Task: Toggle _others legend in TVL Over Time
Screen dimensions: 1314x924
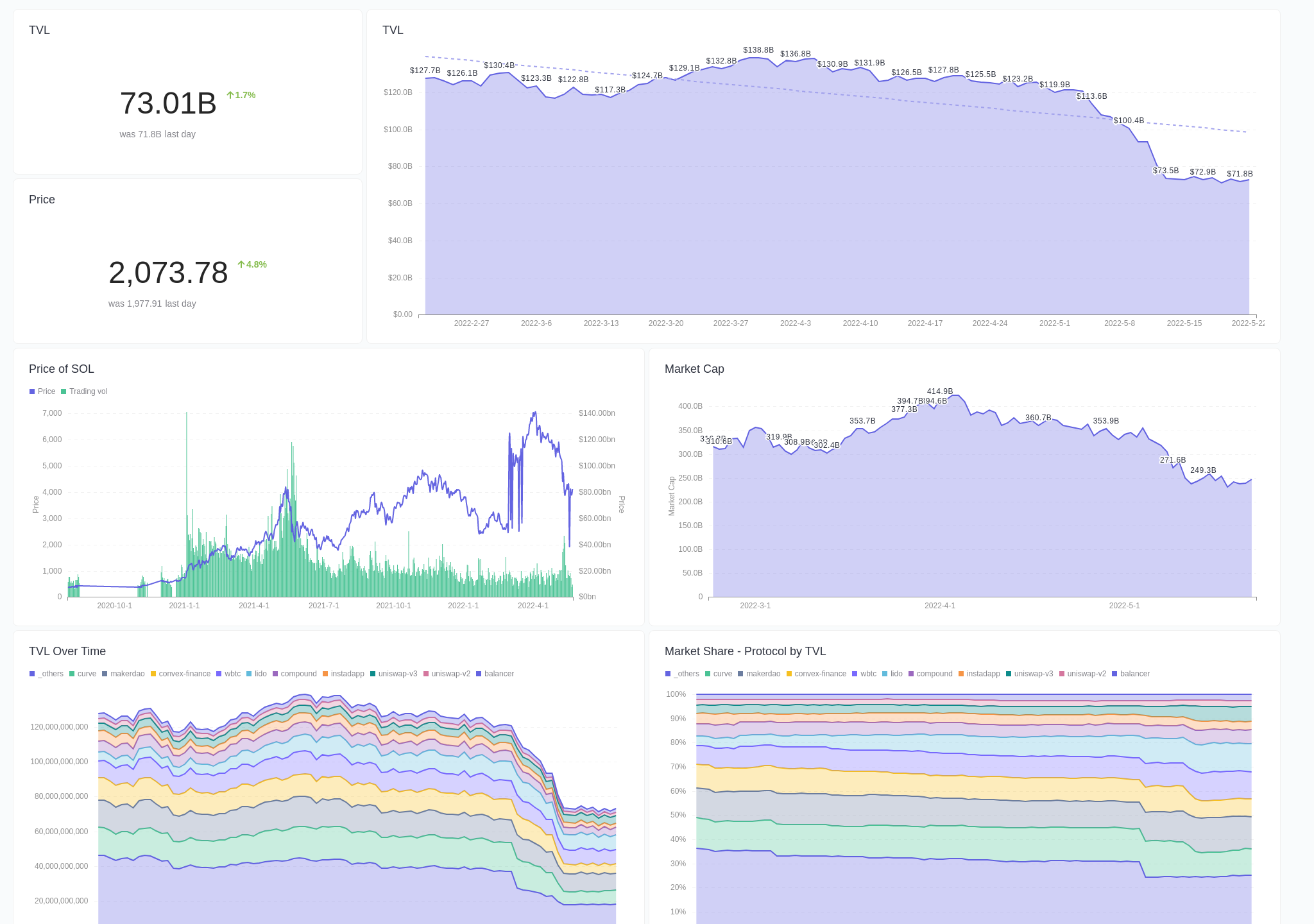Action: (46, 674)
